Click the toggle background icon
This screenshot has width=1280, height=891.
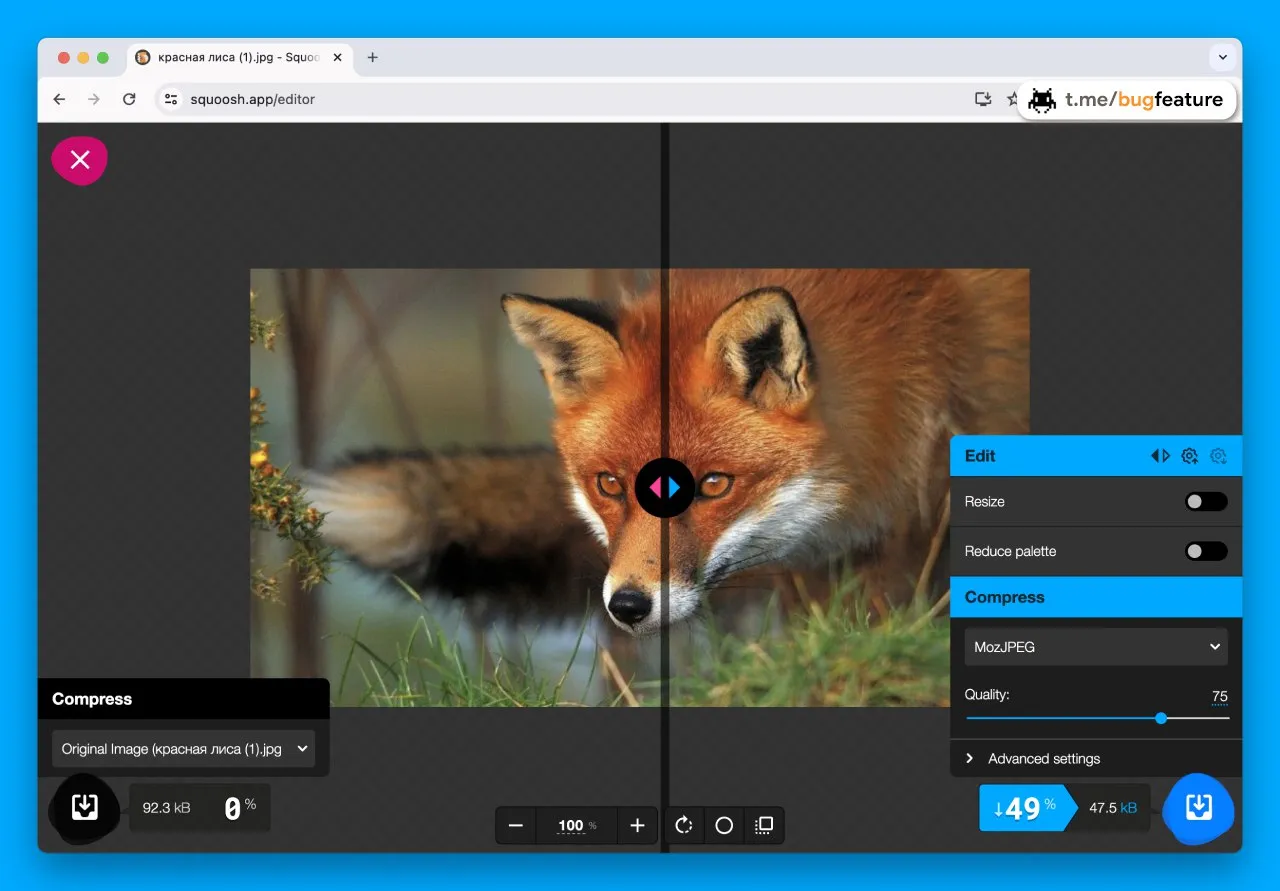[764, 826]
